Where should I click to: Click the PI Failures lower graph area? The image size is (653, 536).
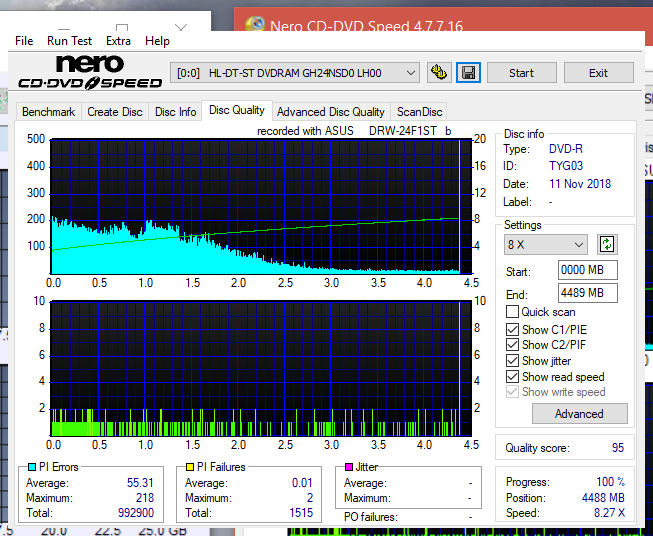click(x=261, y=369)
